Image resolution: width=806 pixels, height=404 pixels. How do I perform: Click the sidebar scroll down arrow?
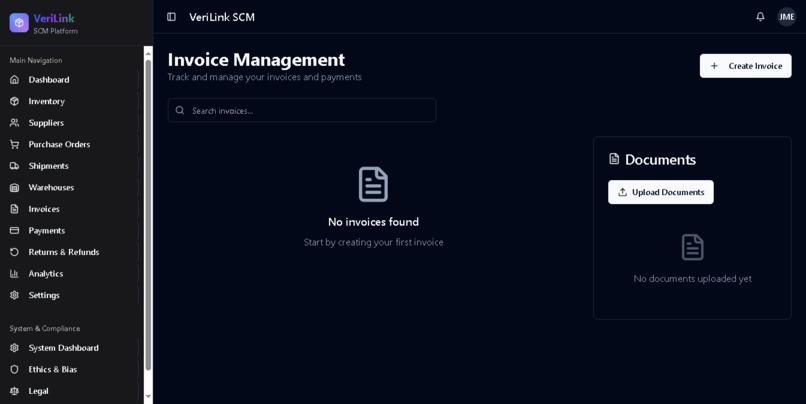[x=148, y=396]
